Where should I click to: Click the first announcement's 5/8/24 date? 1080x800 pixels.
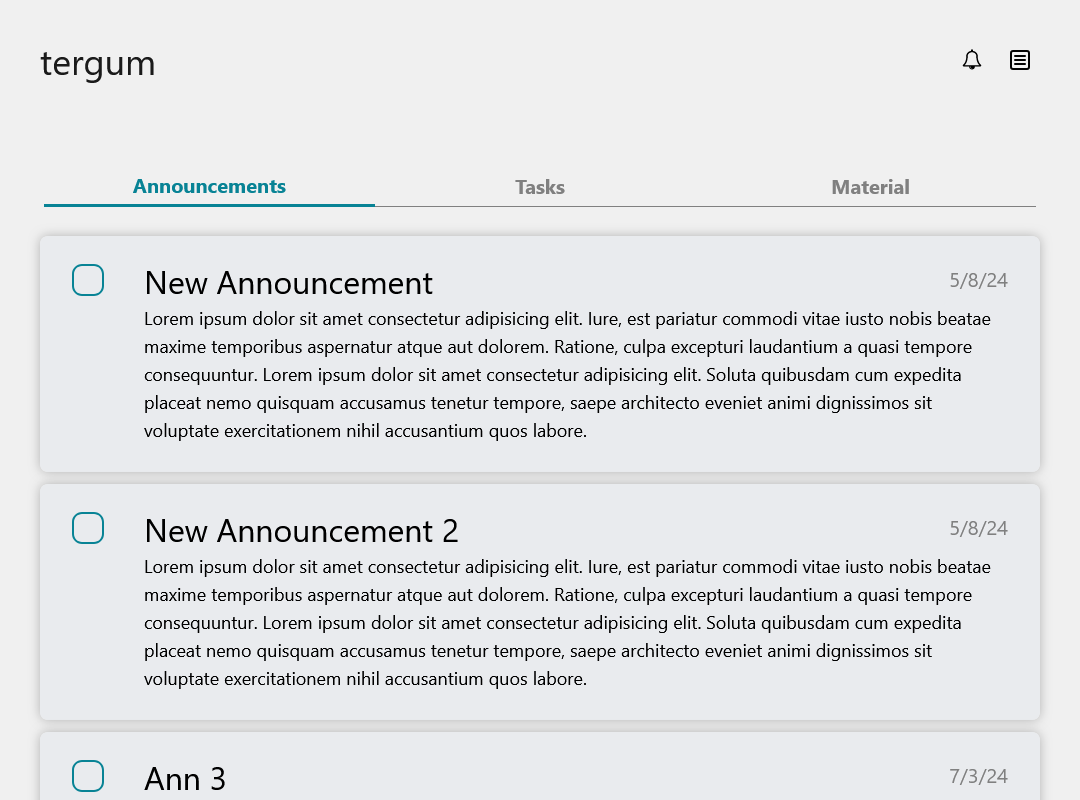[x=978, y=280]
